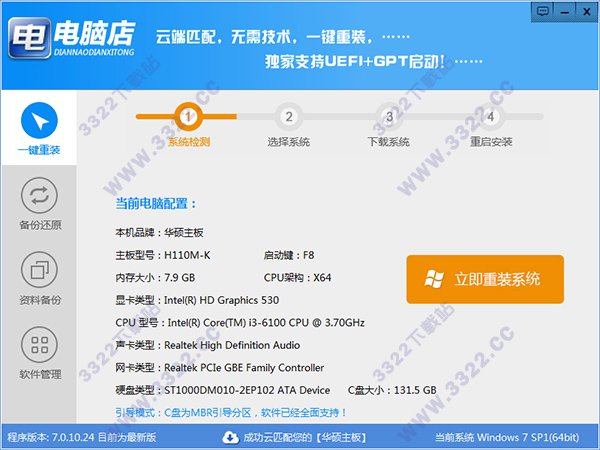The image size is (600, 450).
Task: Click CPU 型号 i3-6100 text
Action: pyautogui.click(x=240, y=323)
